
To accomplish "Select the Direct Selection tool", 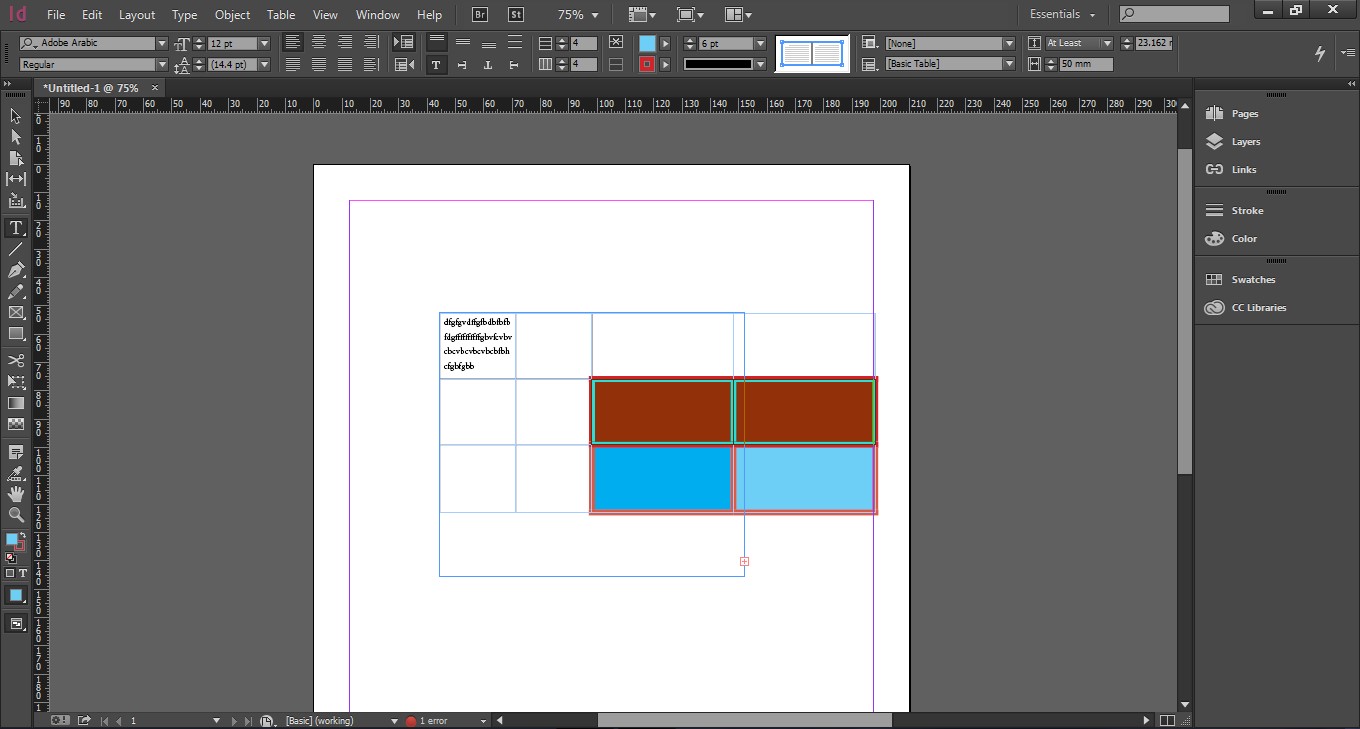I will tap(16, 137).
